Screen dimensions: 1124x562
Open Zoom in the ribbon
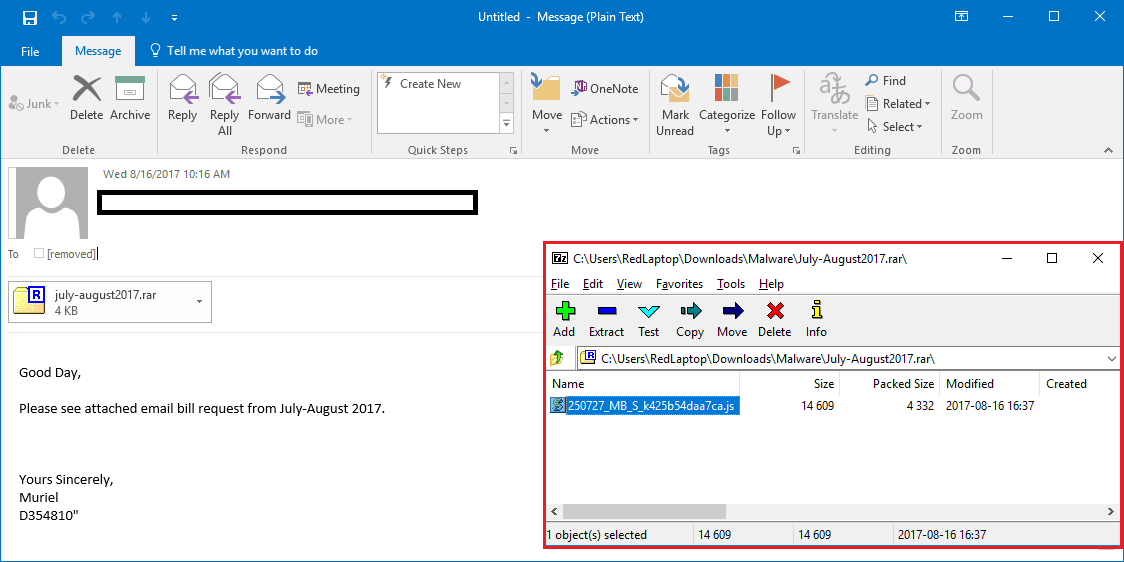pos(966,98)
